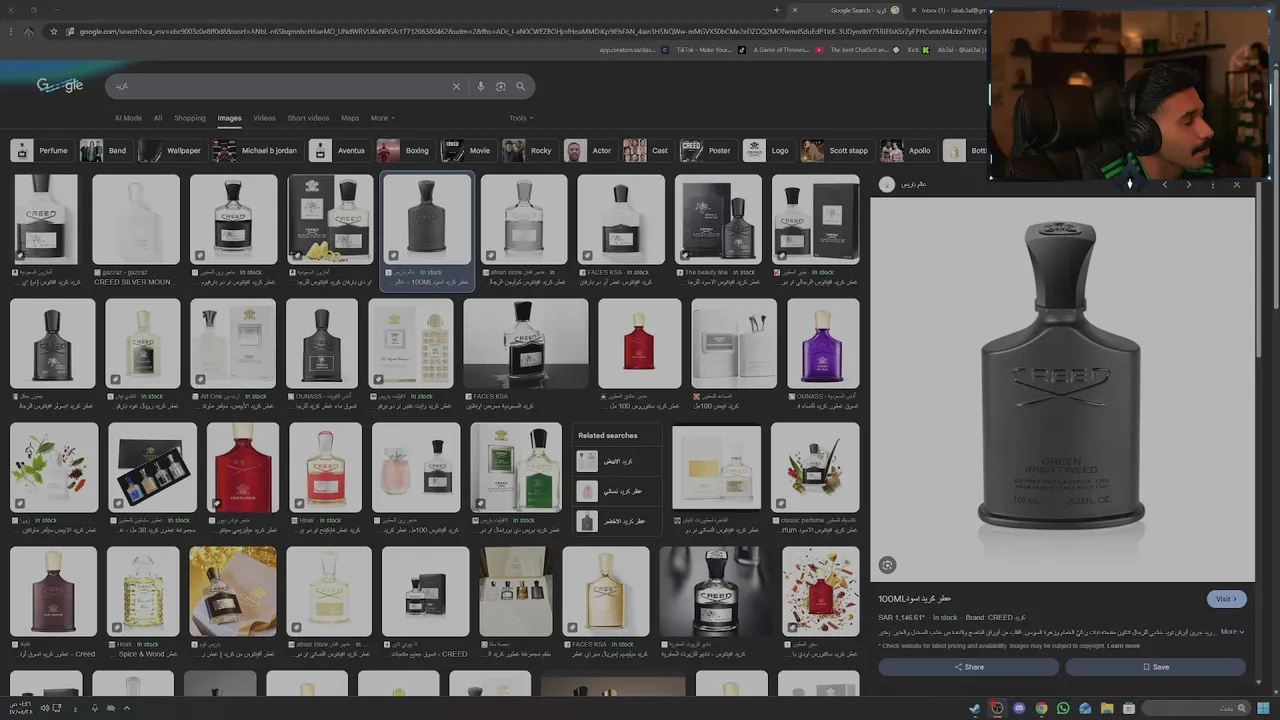Show the next image in preview panel
Screen dimensions: 1280x720
[x=1188, y=184]
